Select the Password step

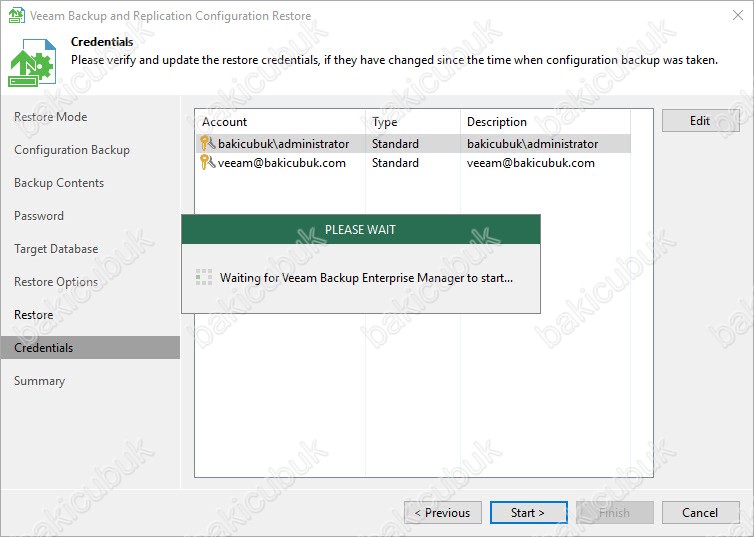(38, 216)
